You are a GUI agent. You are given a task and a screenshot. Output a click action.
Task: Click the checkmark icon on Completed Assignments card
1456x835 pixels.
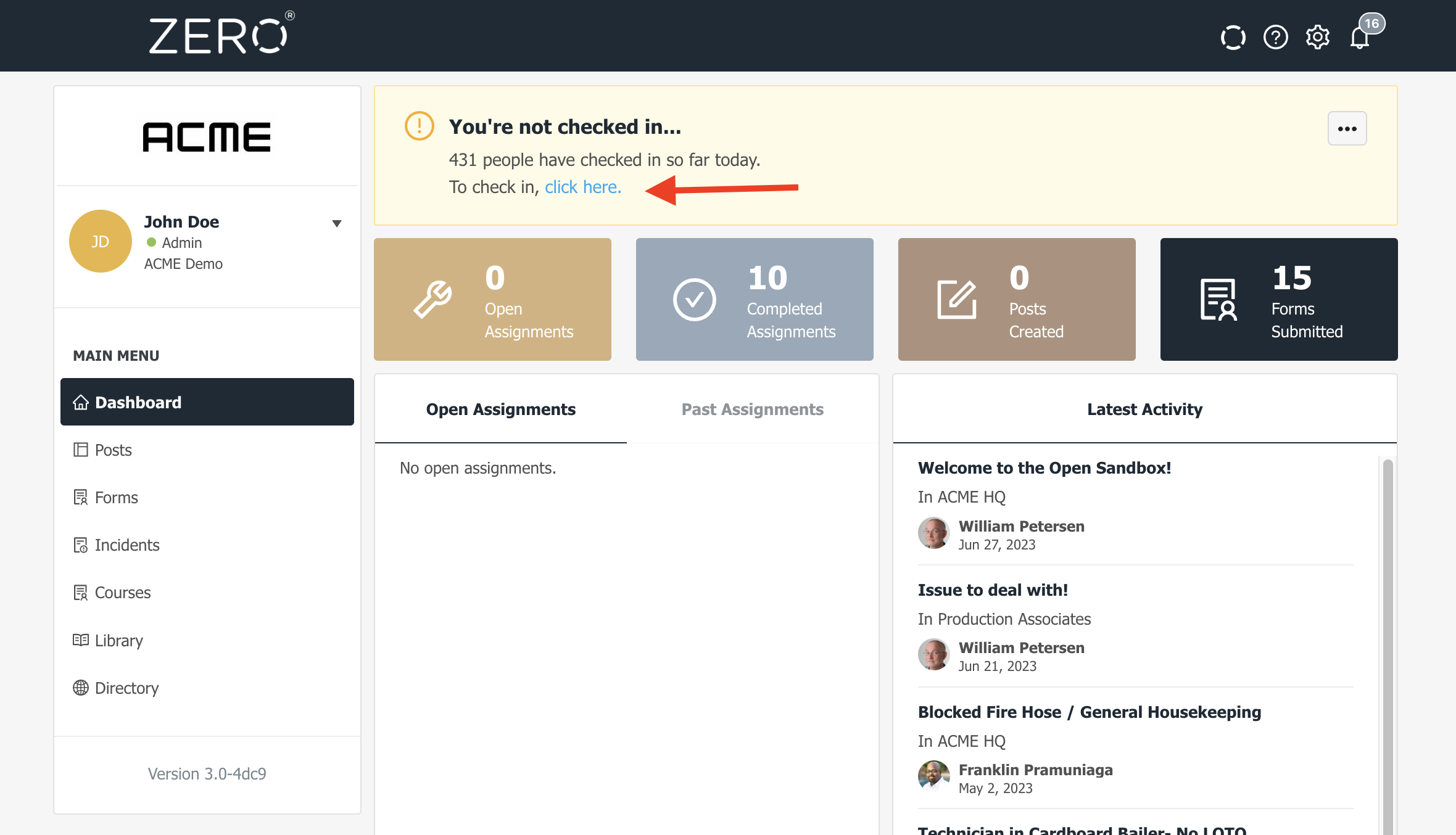point(694,300)
